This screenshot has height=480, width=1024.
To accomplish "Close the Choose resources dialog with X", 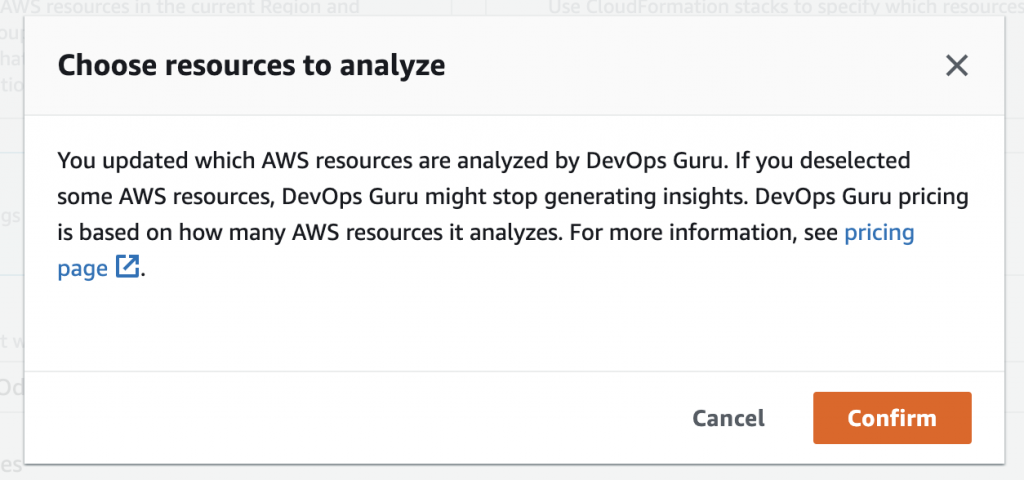I will click(957, 65).
